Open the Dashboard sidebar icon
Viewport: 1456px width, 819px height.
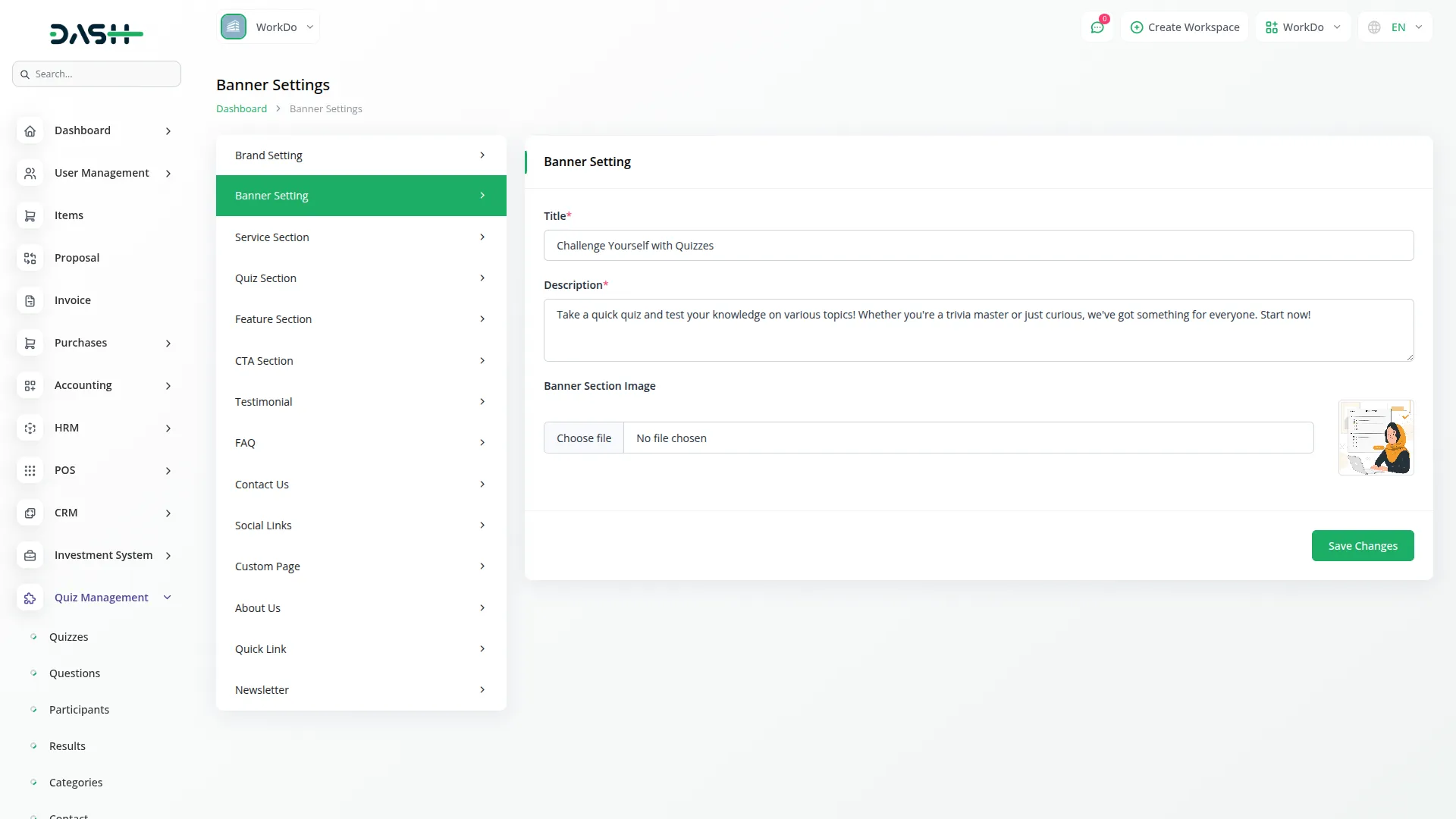point(30,130)
